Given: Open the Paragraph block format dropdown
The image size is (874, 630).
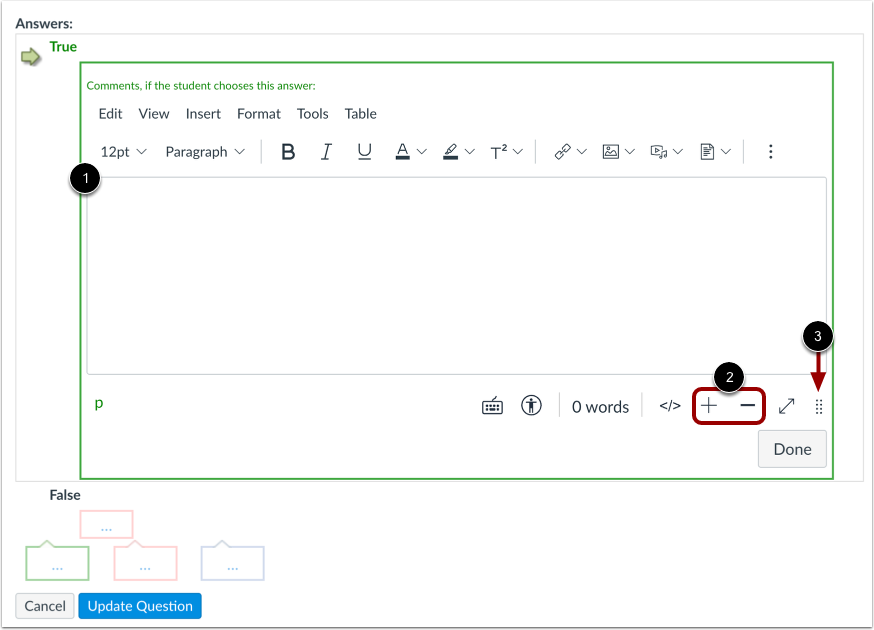Looking at the screenshot, I should pyautogui.click(x=205, y=152).
